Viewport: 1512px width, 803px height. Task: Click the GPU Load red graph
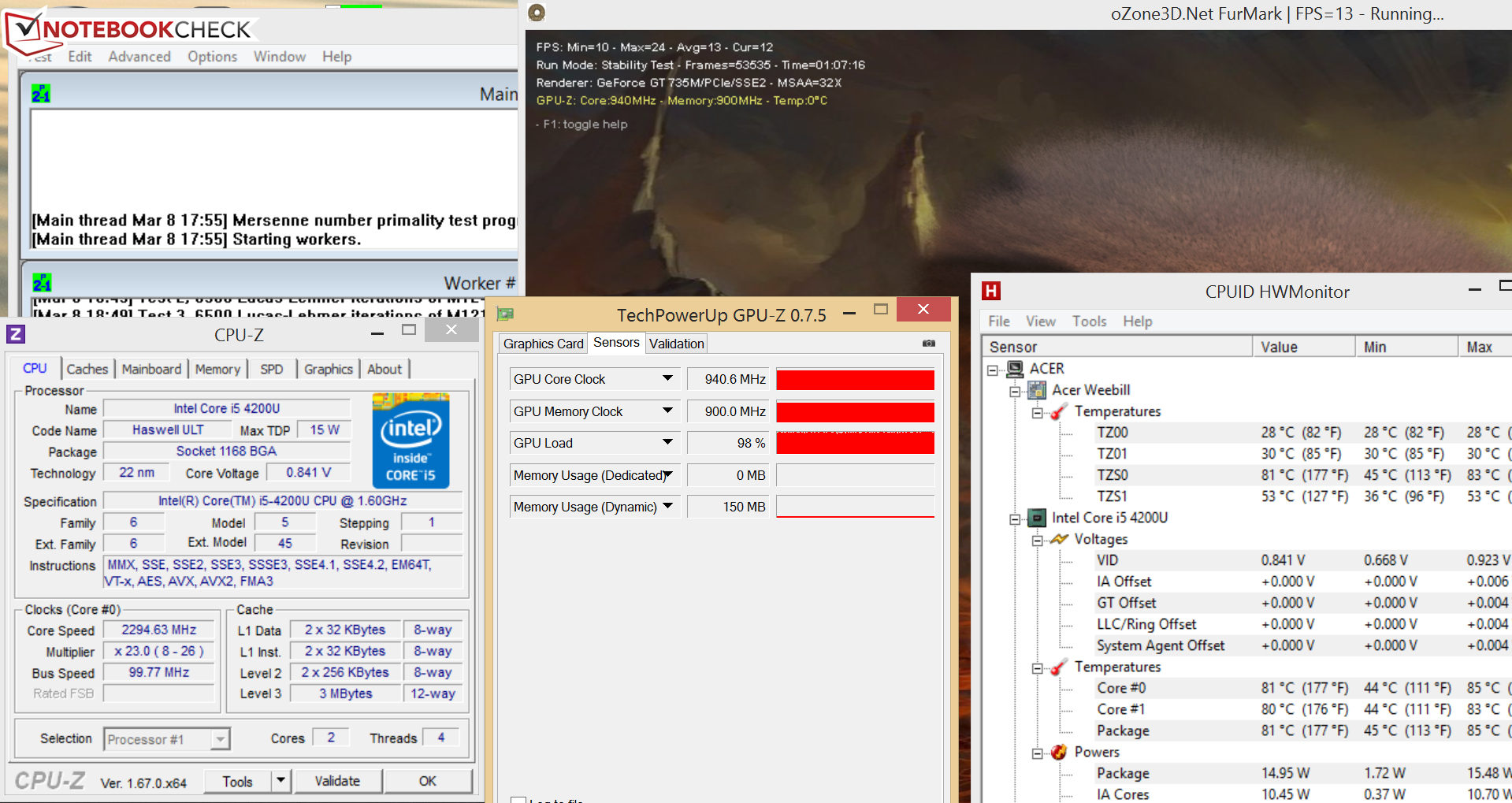[855, 443]
